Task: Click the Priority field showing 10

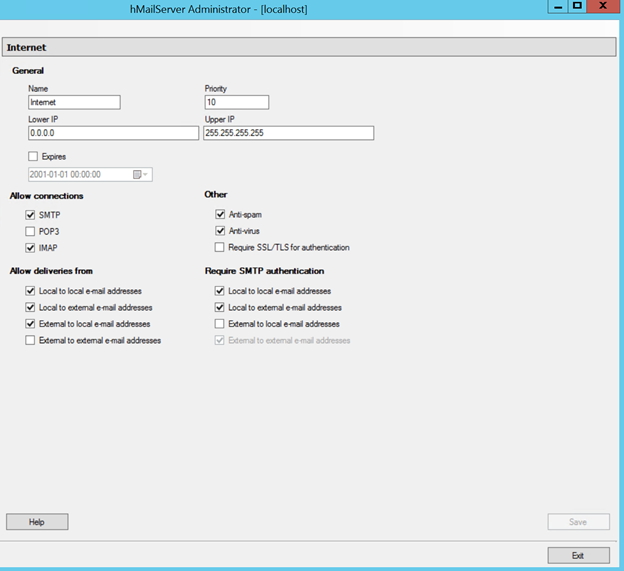Action: [x=237, y=102]
